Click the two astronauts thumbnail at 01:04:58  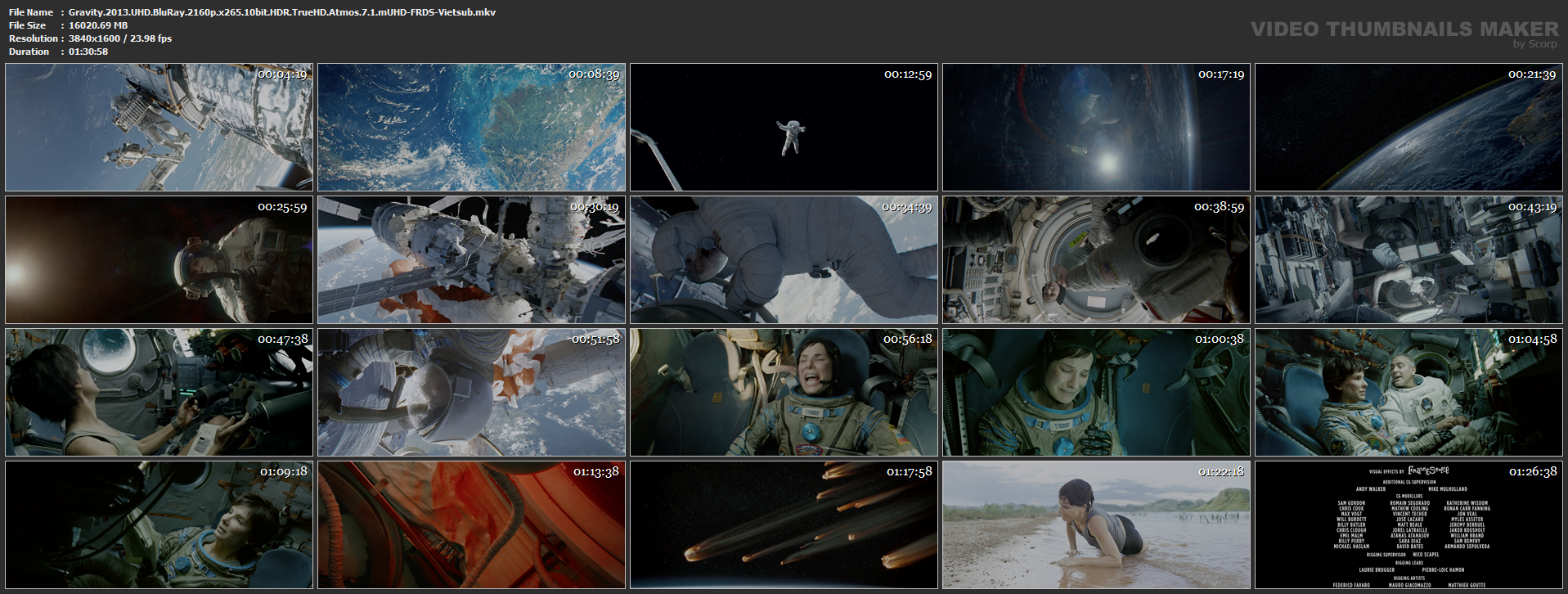pos(1409,392)
